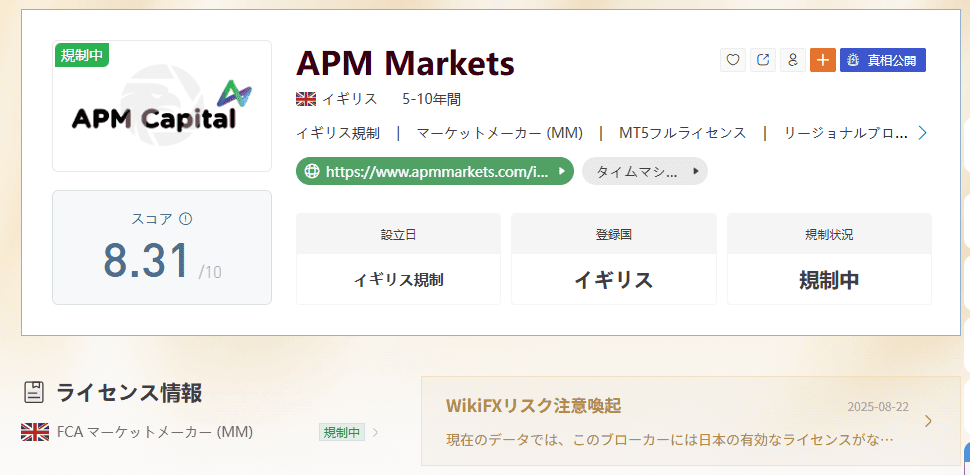Select the マーケットメーカー (MM) tag
The height and width of the screenshot is (475, 970).
(x=500, y=133)
